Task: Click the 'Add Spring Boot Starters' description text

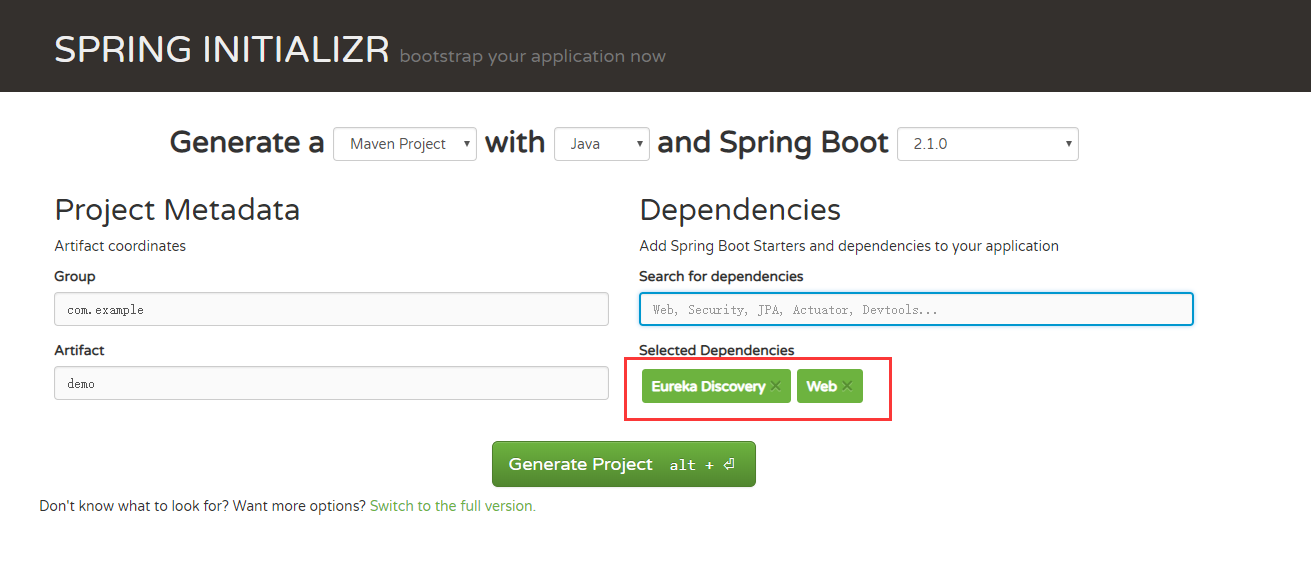Action: click(849, 246)
